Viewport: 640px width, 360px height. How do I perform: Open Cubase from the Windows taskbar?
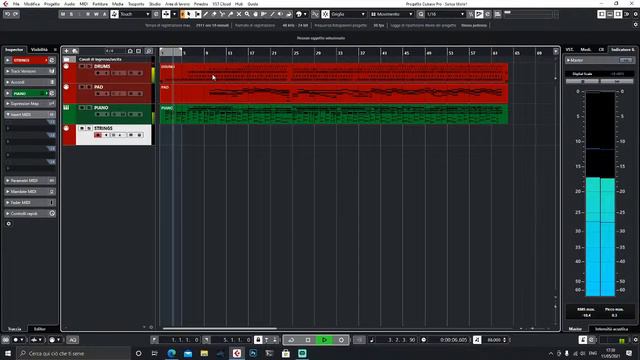(237, 353)
